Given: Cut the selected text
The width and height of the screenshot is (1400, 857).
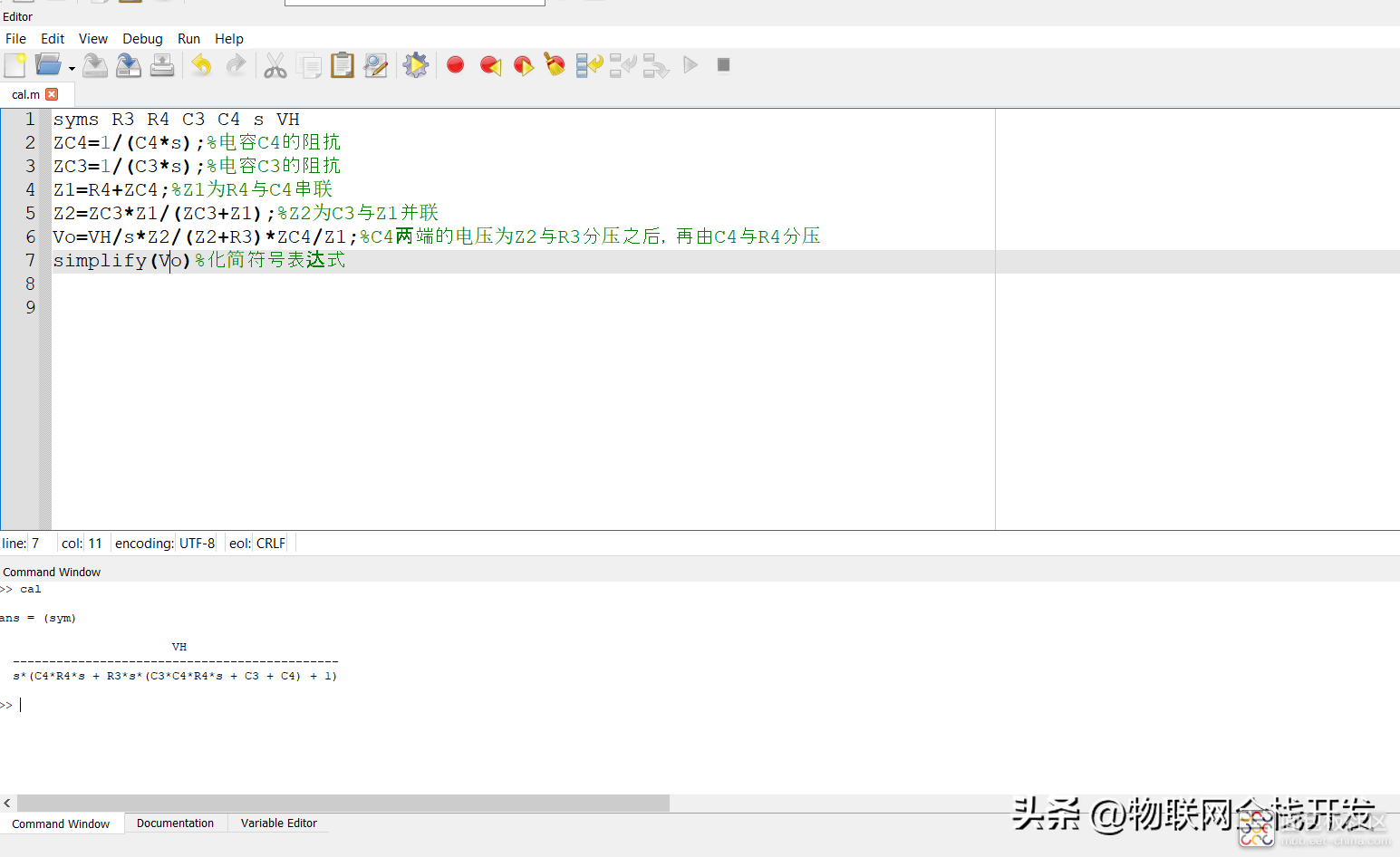Looking at the screenshot, I should coord(275,65).
